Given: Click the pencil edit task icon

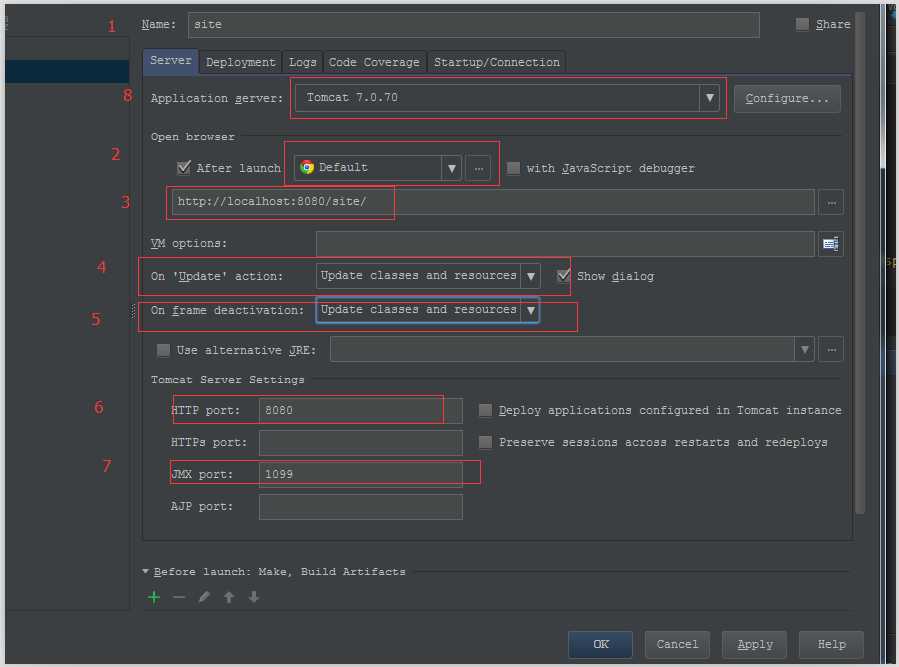Looking at the screenshot, I should point(204,597).
